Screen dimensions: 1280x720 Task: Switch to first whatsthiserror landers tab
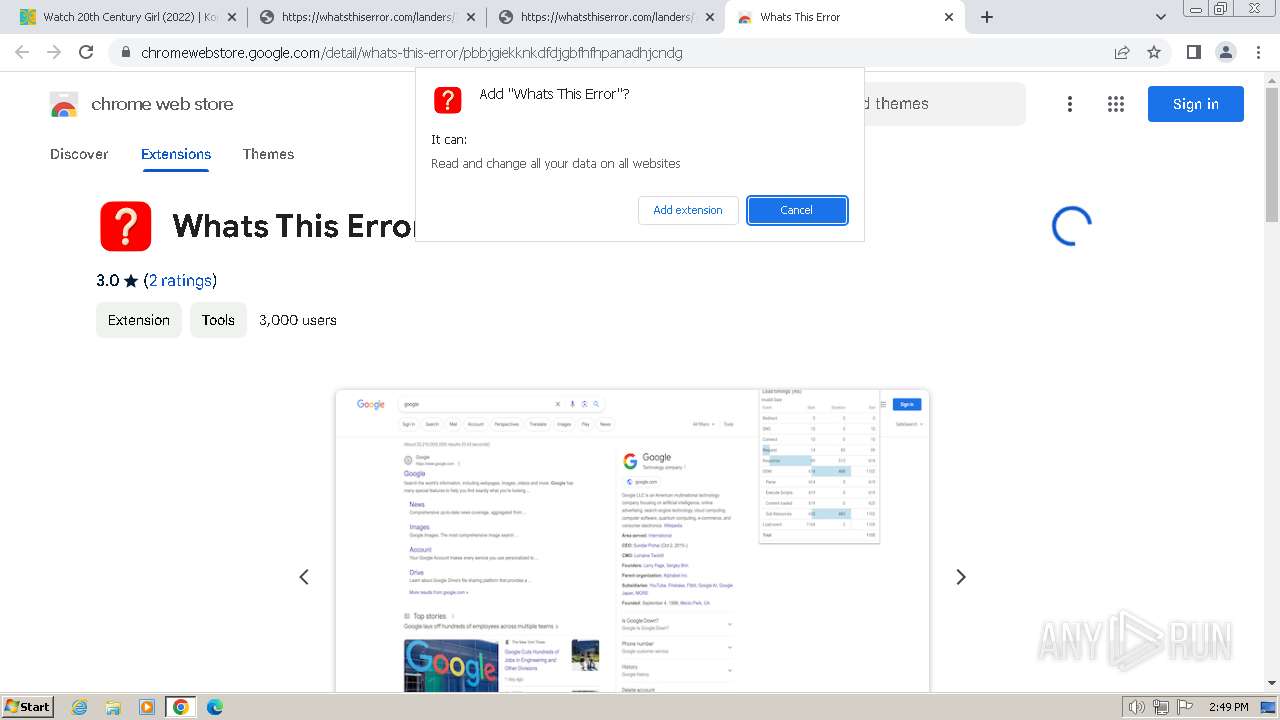pos(366,17)
